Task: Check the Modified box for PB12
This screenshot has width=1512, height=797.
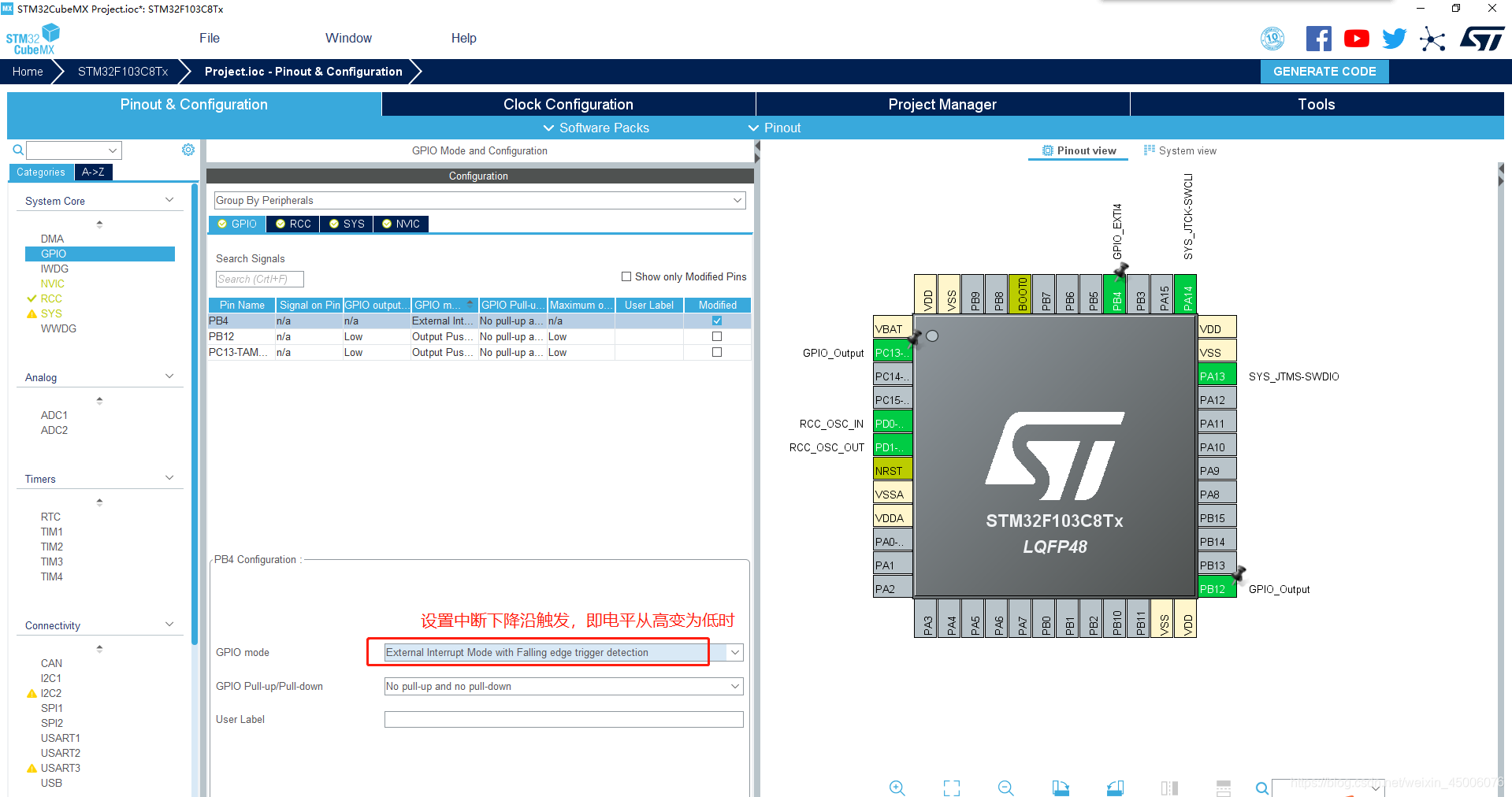Action: click(x=717, y=336)
